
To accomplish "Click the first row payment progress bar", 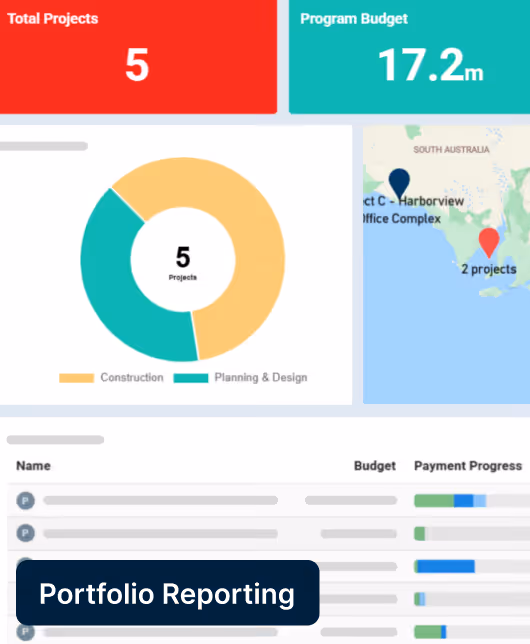I will 472,501.
